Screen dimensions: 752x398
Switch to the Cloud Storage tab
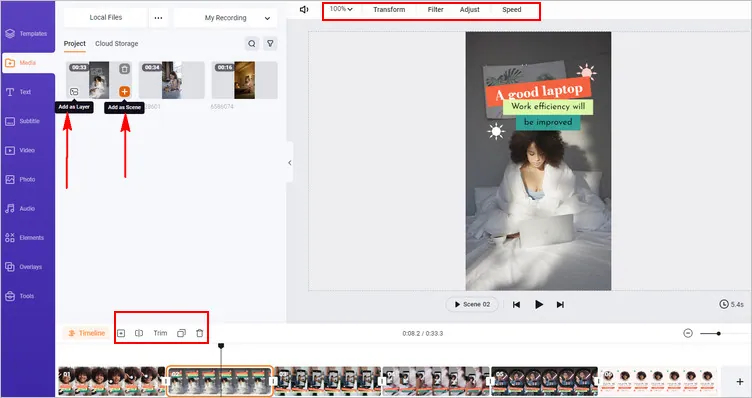click(x=117, y=44)
